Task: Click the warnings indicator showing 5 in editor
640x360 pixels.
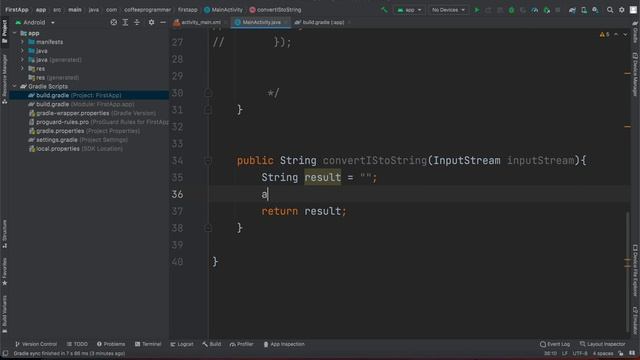Action: [604, 35]
